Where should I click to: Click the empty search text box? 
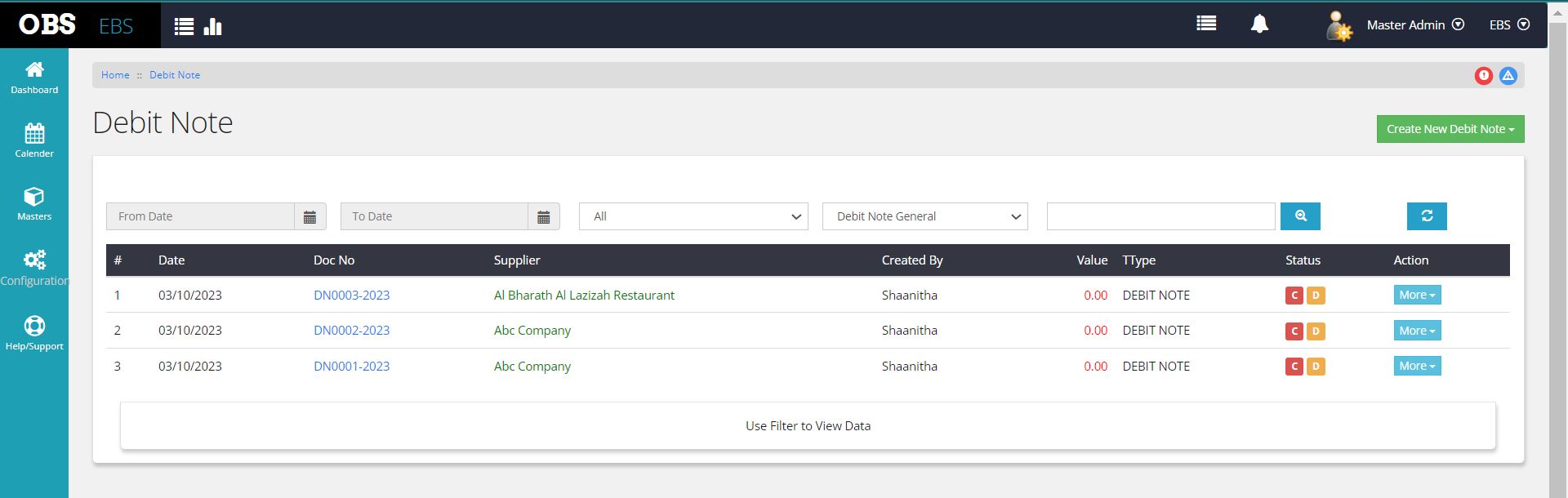1160,216
